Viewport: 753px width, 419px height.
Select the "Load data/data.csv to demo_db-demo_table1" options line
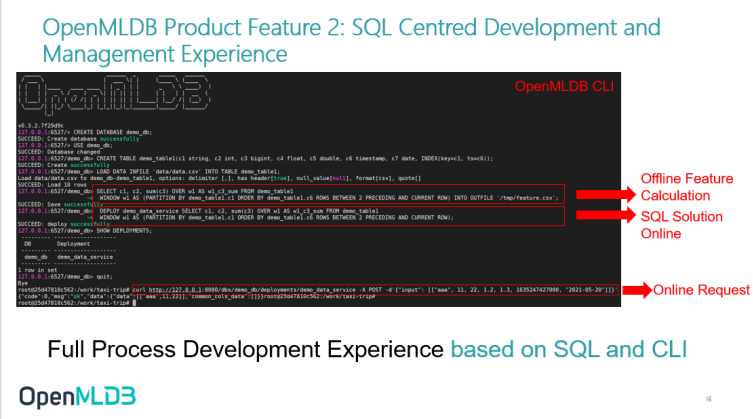coord(219,178)
